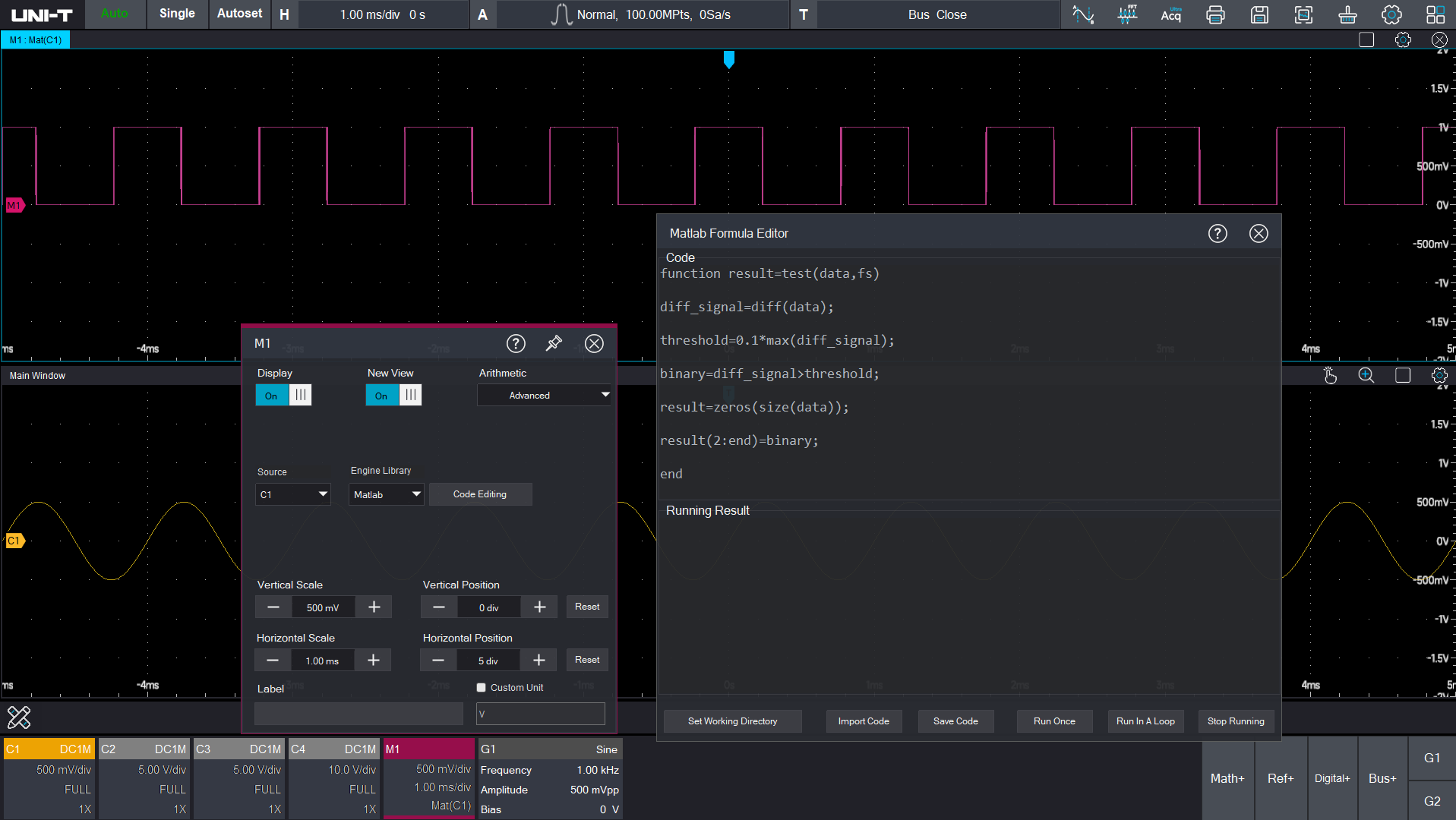Open the FFT analysis tool
This screenshot has width=1456, height=820.
(x=1127, y=14)
